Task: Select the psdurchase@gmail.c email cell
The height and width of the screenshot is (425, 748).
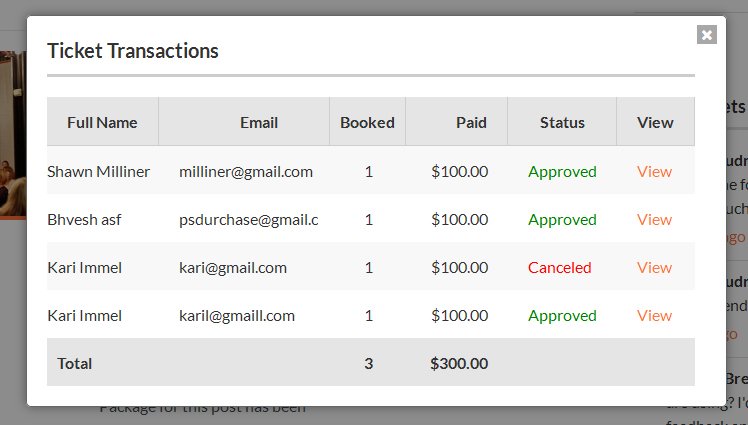Action: pyautogui.click(x=249, y=220)
